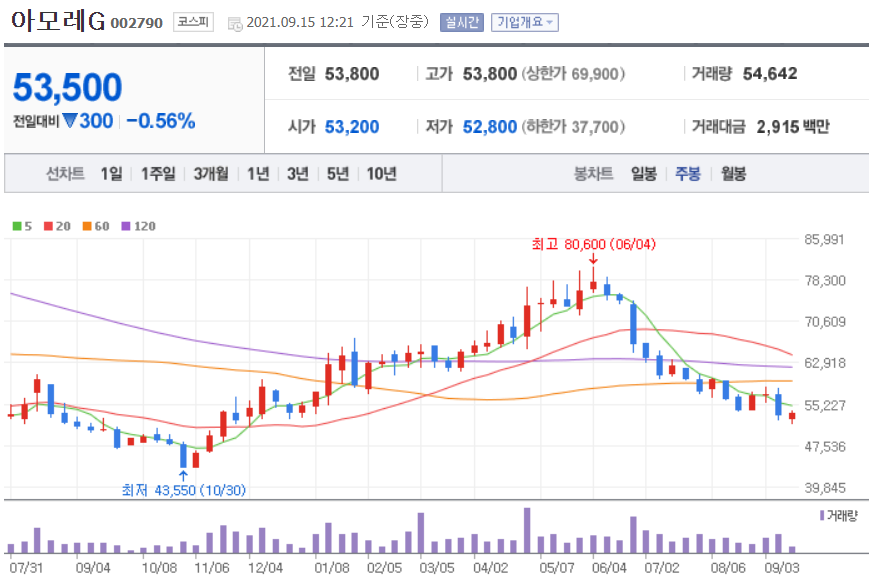This screenshot has width=869, height=579.
Task: Click the 2021.09.15 12:21 timestamp
Action: pos(300,23)
